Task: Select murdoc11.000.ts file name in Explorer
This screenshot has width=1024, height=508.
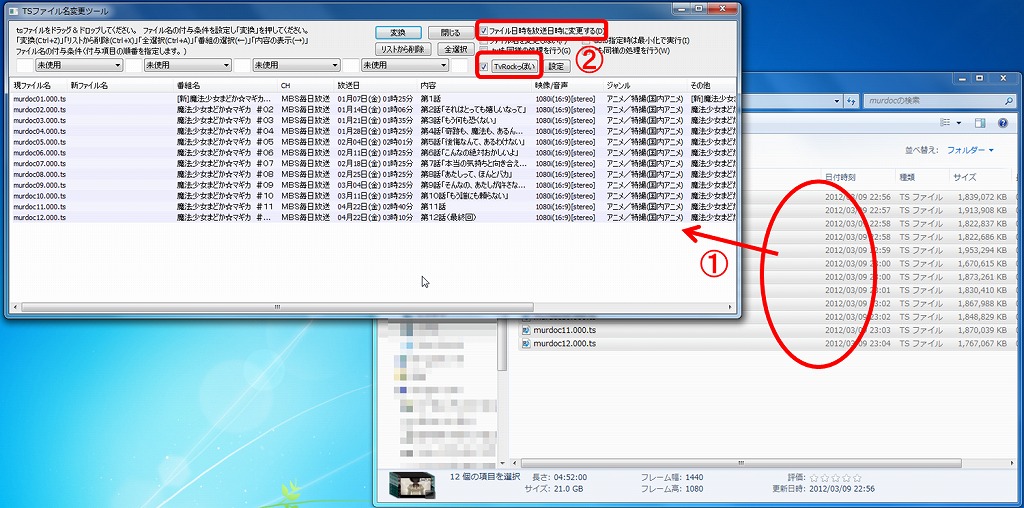Action: (x=565, y=330)
